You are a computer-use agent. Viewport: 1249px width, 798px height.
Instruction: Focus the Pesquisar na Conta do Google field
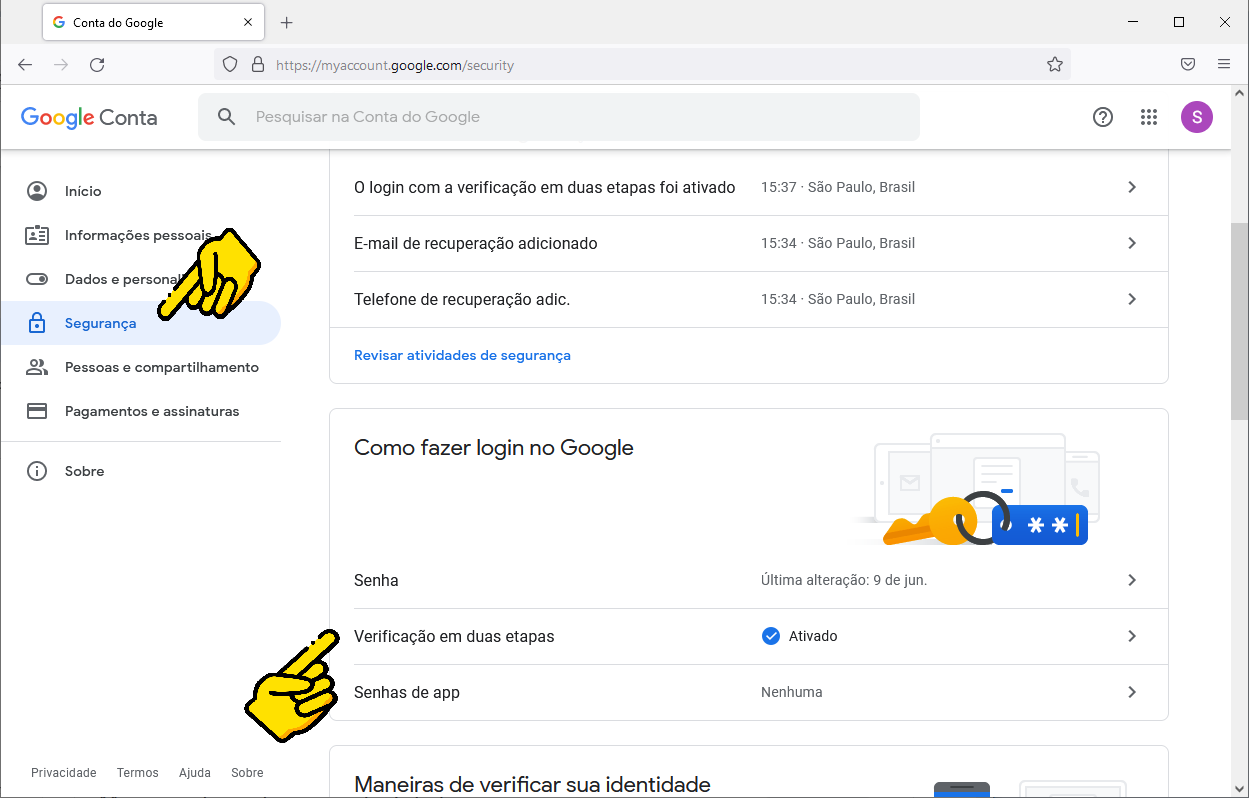(559, 117)
